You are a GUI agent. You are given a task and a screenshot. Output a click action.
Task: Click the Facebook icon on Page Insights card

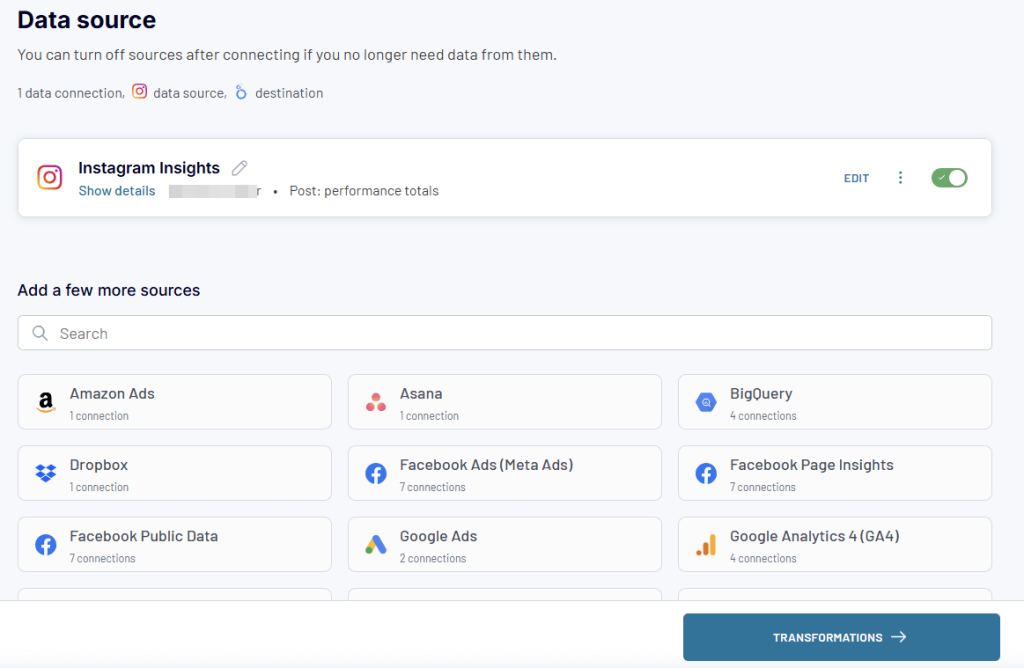pos(706,473)
